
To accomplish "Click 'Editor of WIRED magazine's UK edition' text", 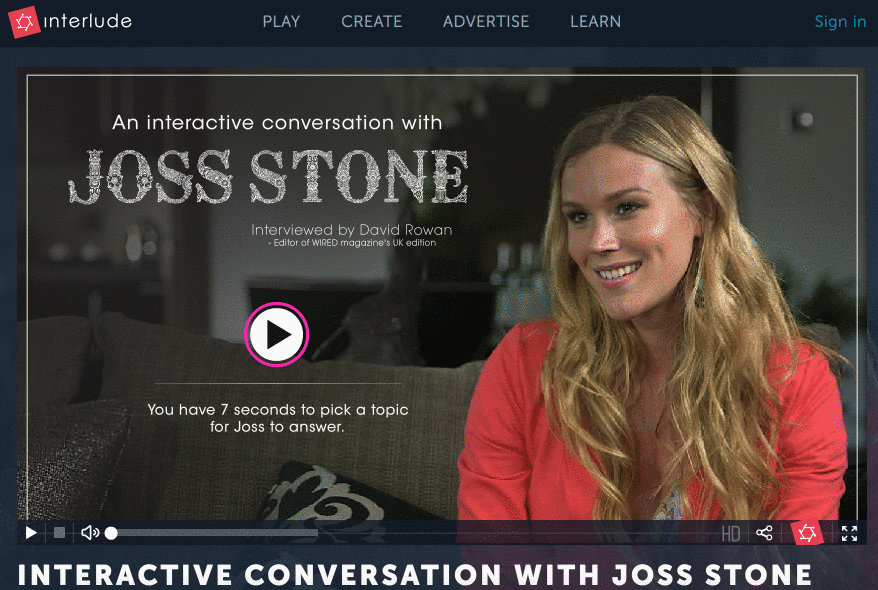I will click(352, 243).
